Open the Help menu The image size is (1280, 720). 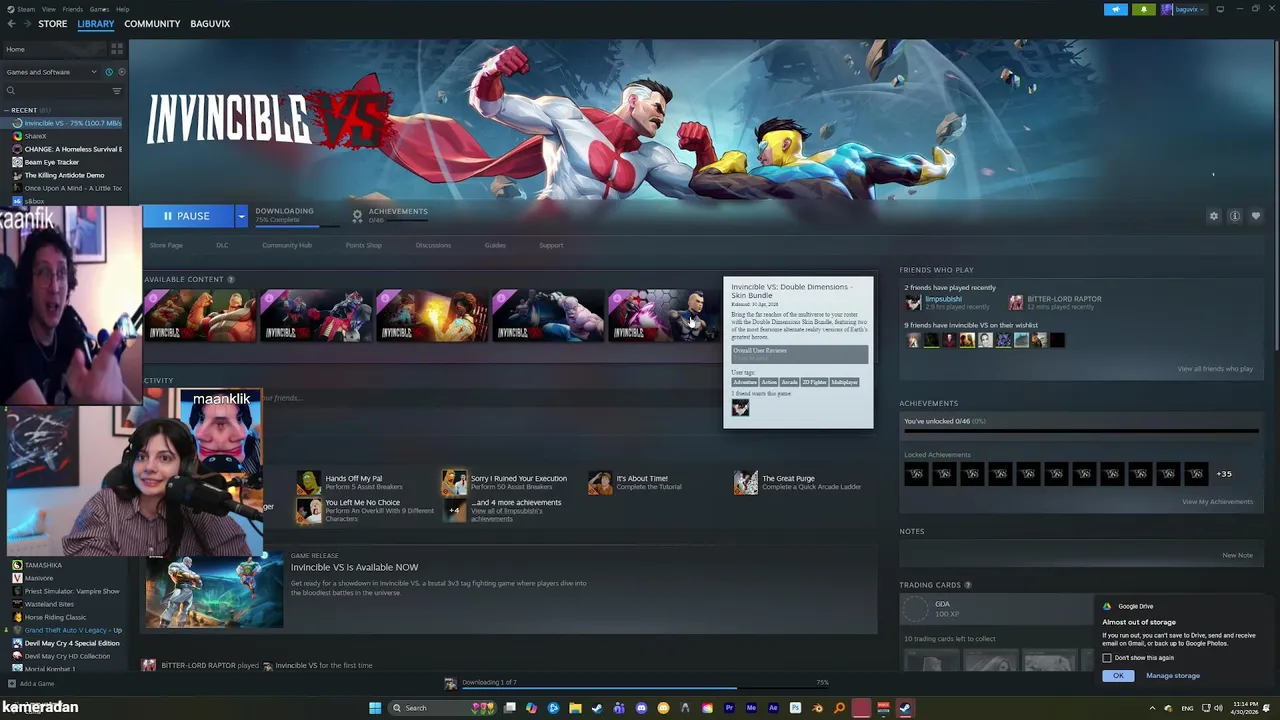(x=122, y=9)
